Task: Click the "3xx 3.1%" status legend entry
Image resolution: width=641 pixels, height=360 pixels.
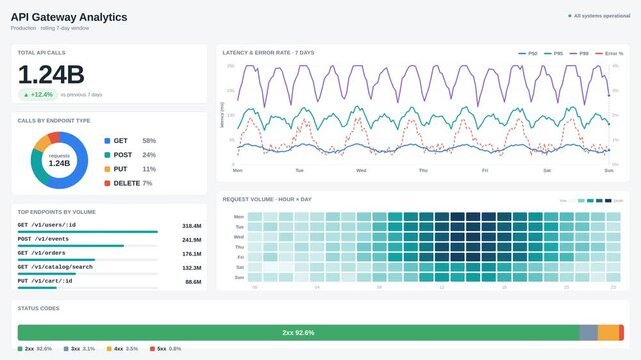Action: click(x=79, y=349)
